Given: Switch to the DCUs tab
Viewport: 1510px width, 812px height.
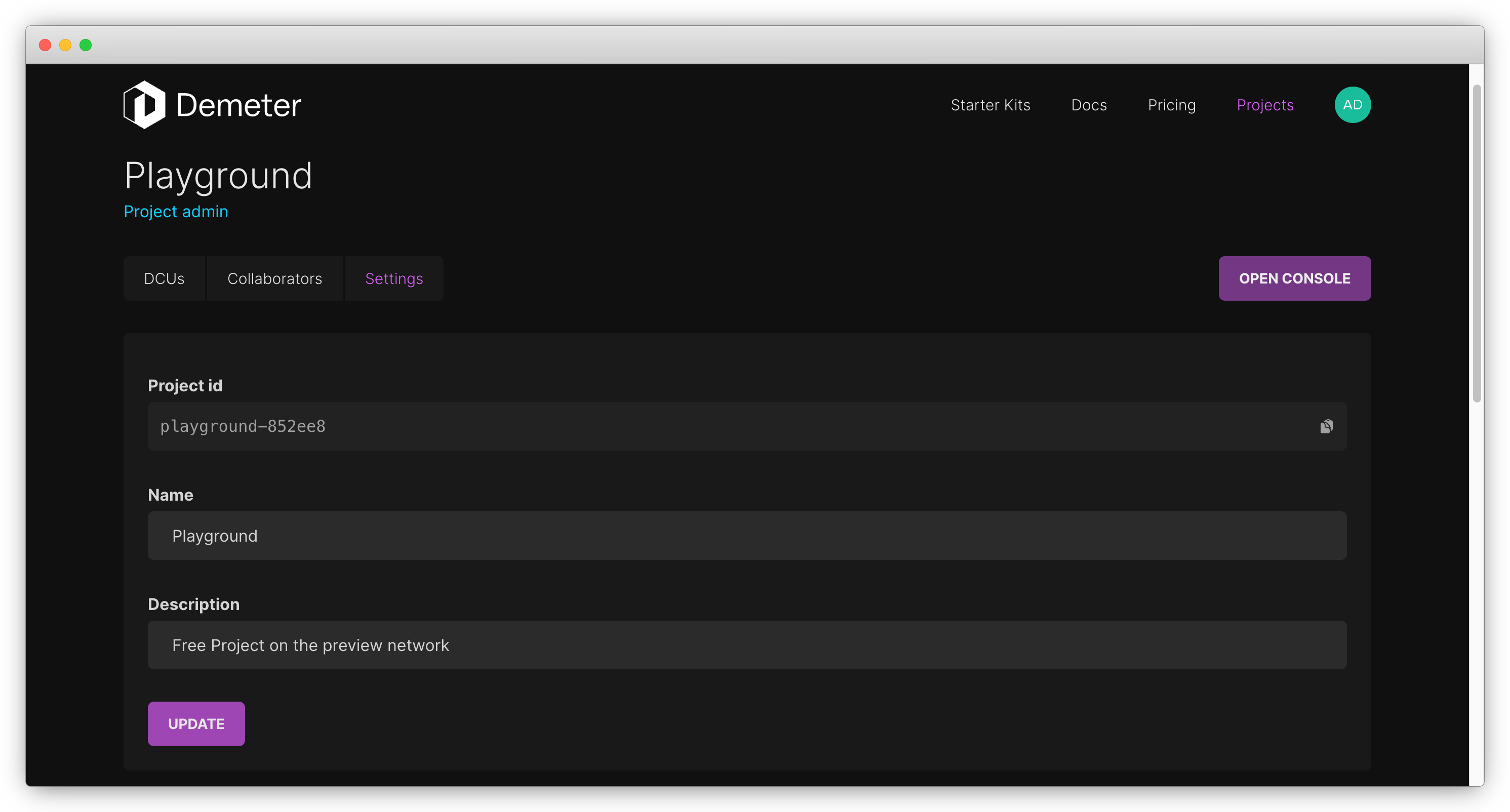Looking at the screenshot, I should (164, 278).
